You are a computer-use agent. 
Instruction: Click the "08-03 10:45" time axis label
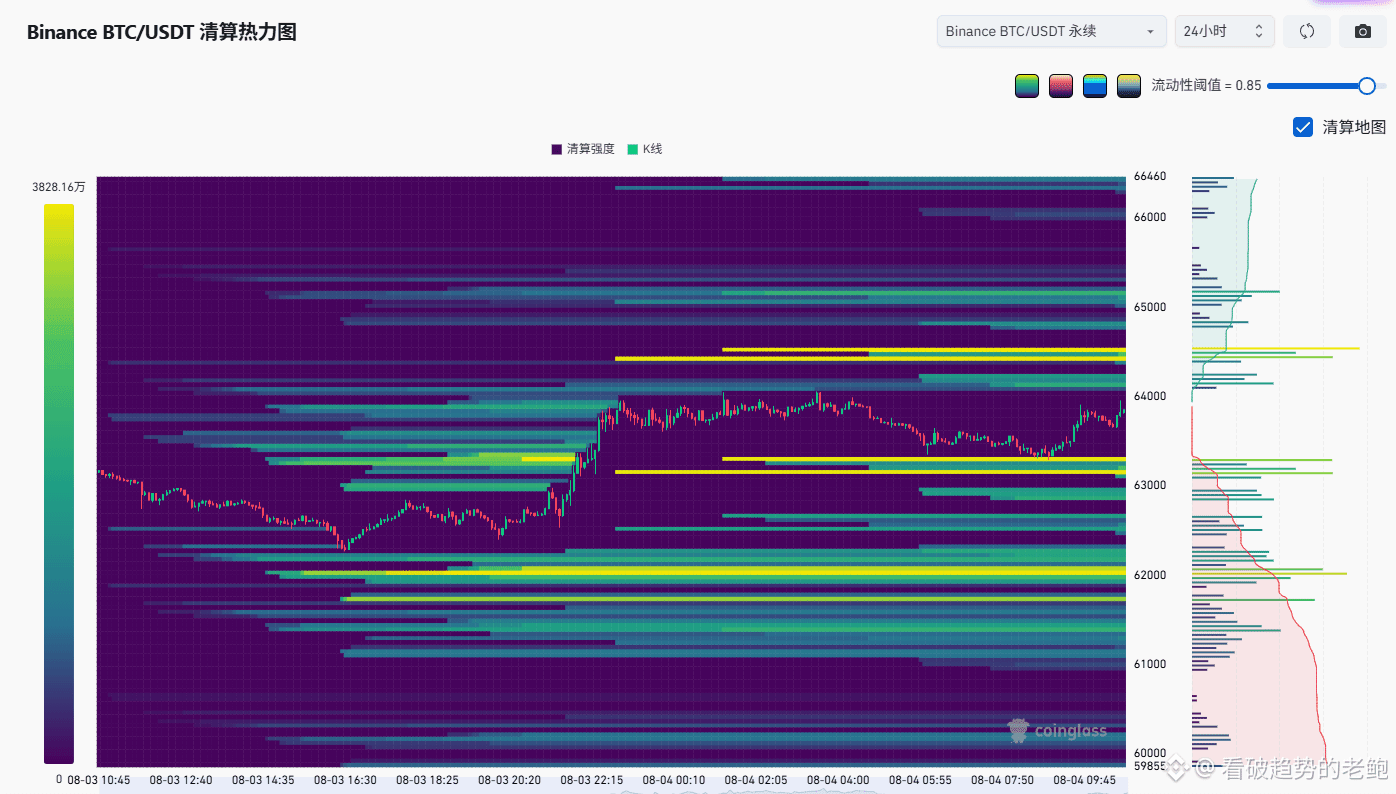coord(99,780)
